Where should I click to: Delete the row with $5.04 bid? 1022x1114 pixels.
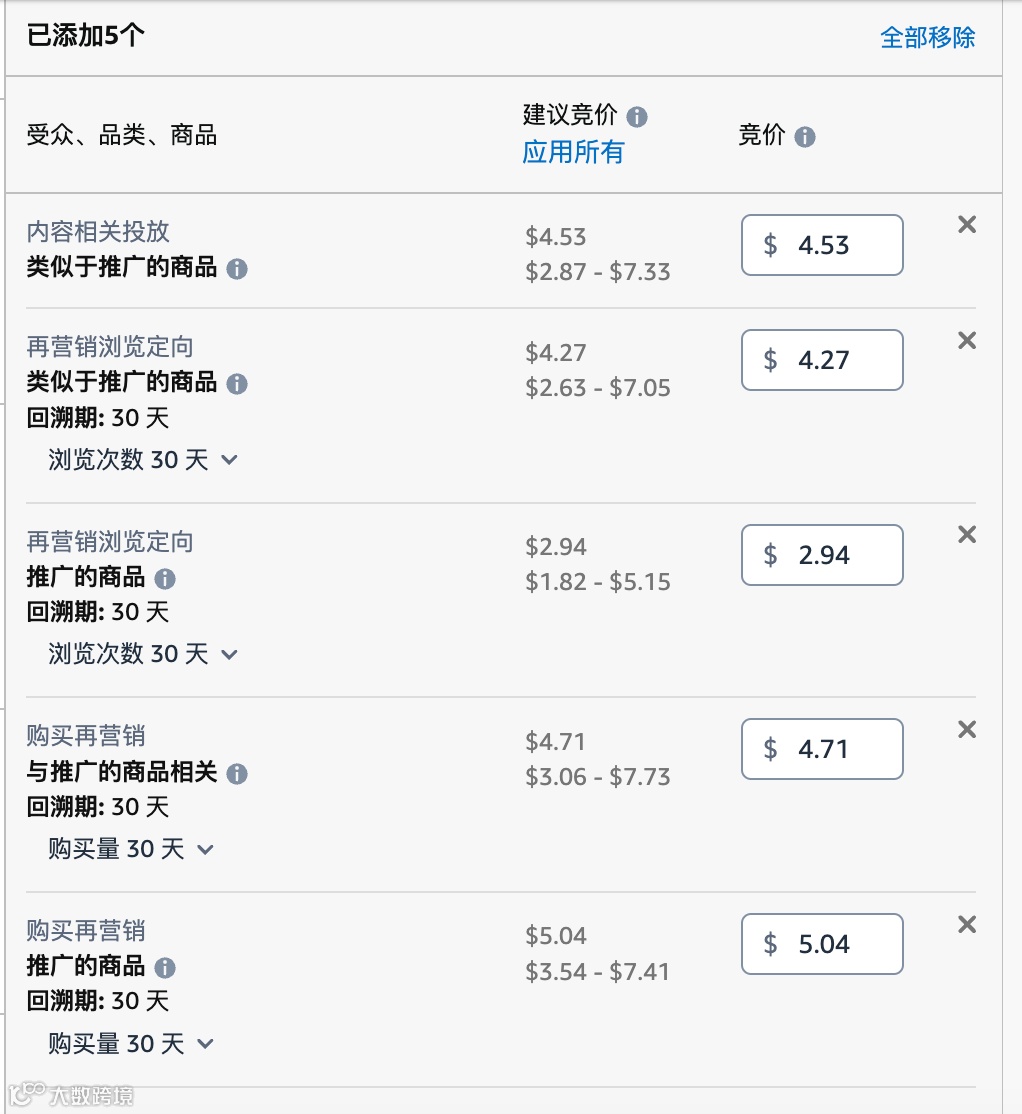click(967, 924)
